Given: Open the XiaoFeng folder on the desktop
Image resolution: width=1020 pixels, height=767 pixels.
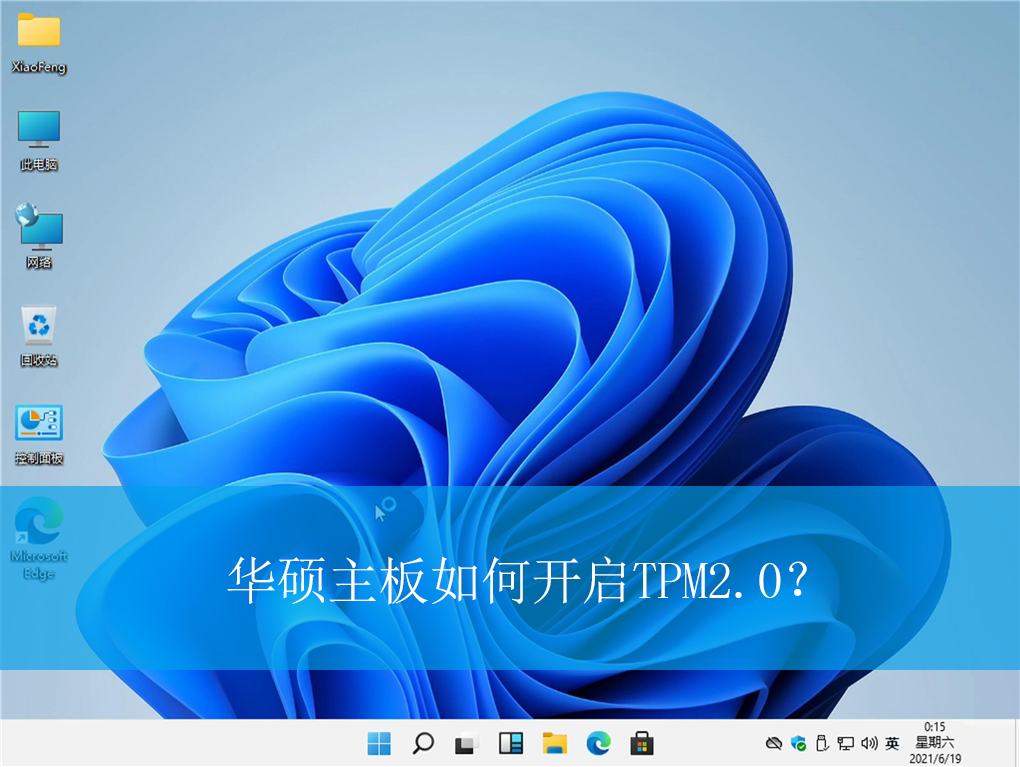Looking at the screenshot, I should (40, 40).
